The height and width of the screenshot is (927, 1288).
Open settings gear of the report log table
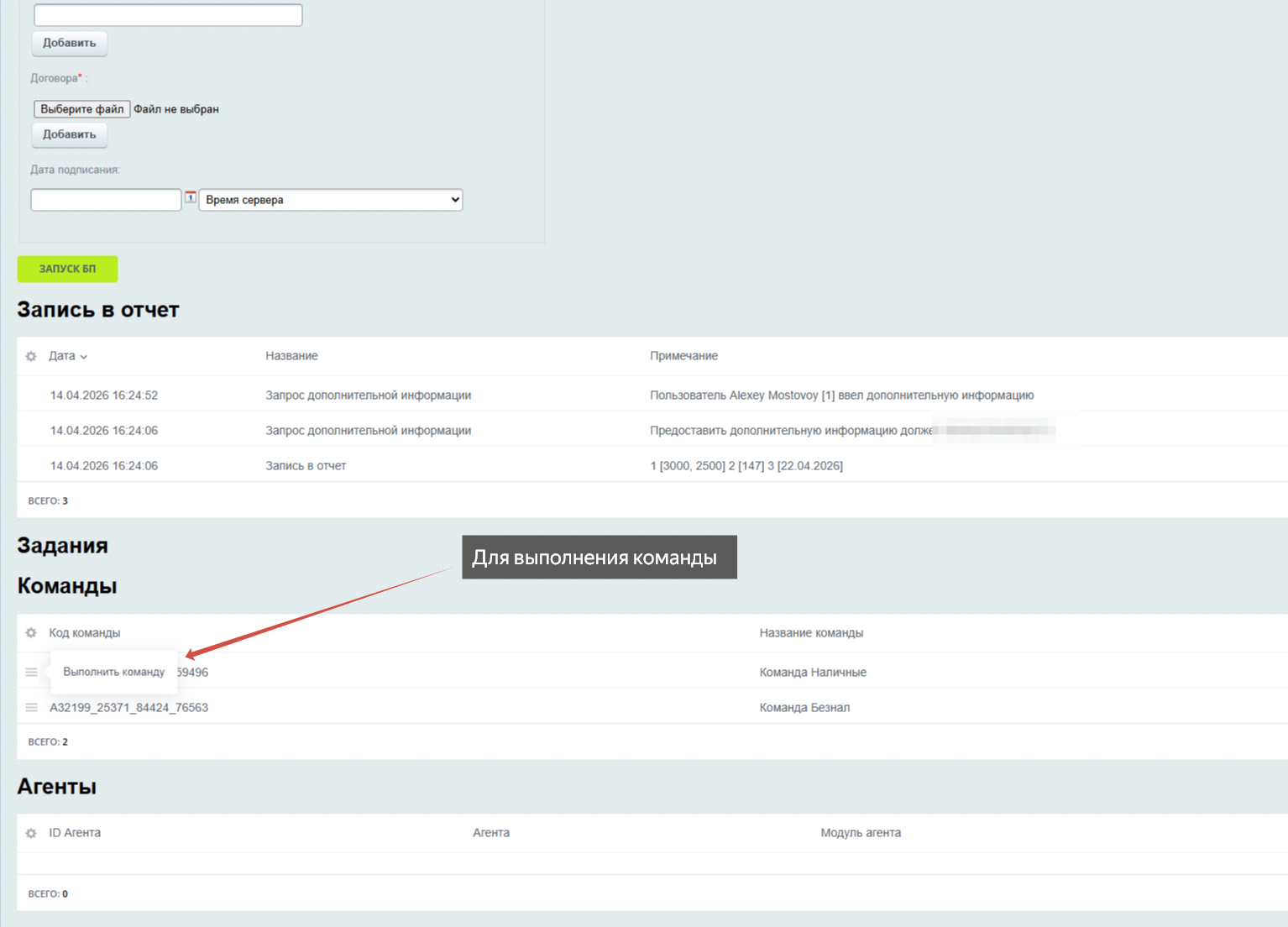[31, 356]
